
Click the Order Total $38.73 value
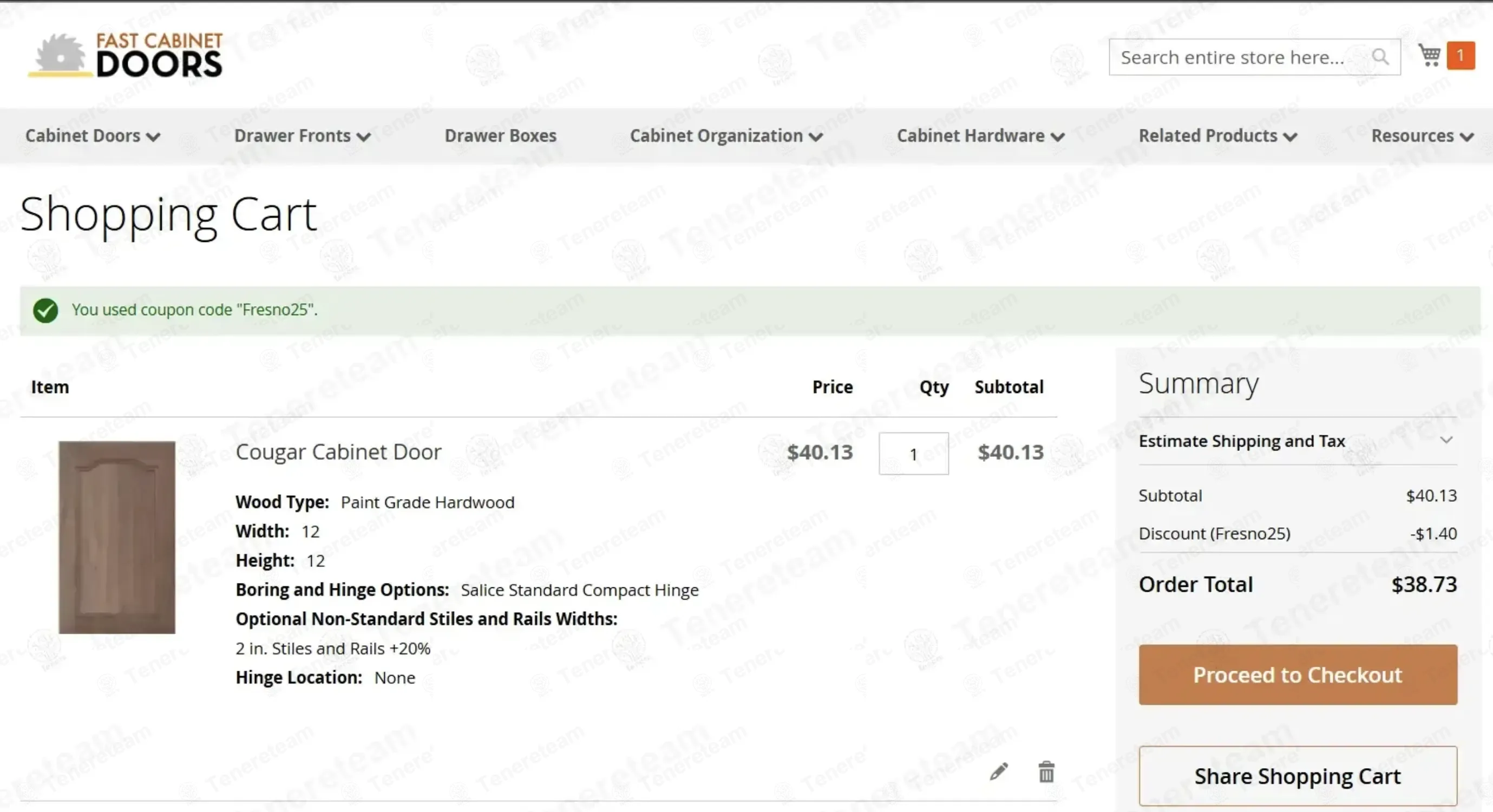click(x=1424, y=584)
